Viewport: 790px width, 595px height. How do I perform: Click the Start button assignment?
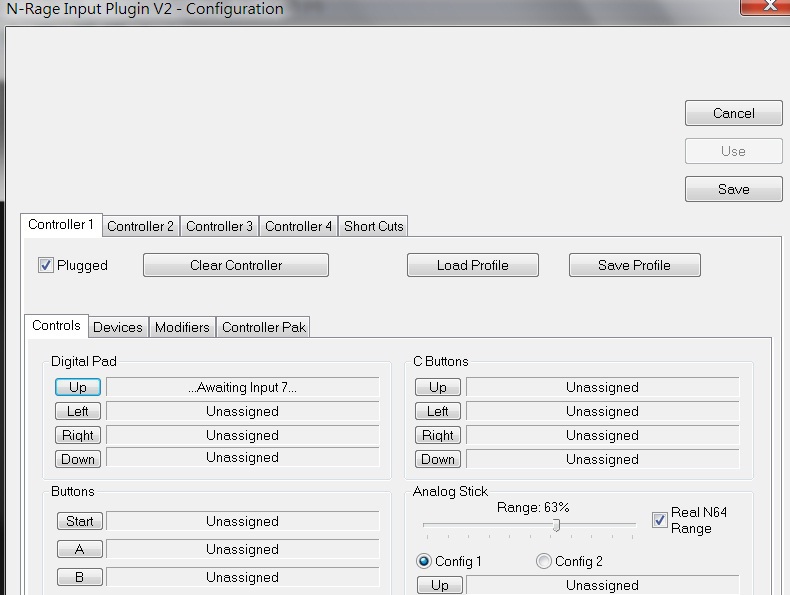point(80,521)
